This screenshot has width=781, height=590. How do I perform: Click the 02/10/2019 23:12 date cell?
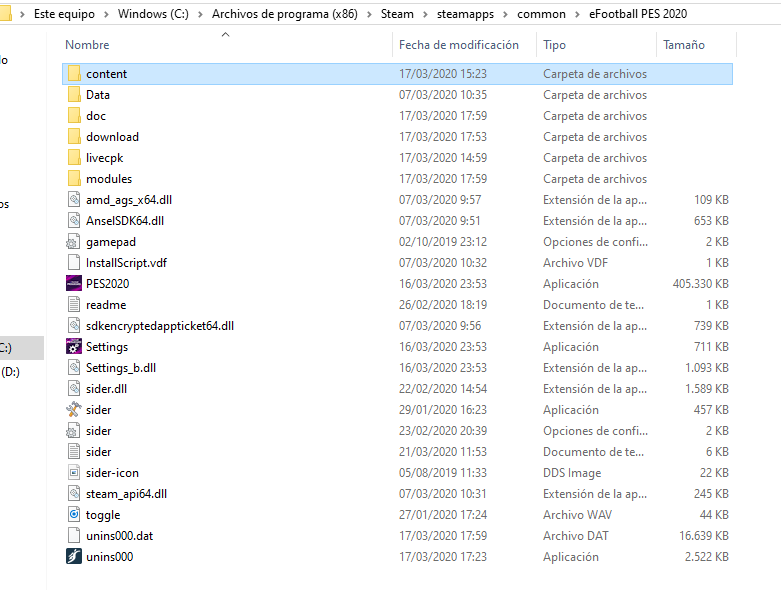pyautogui.click(x=443, y=241)
